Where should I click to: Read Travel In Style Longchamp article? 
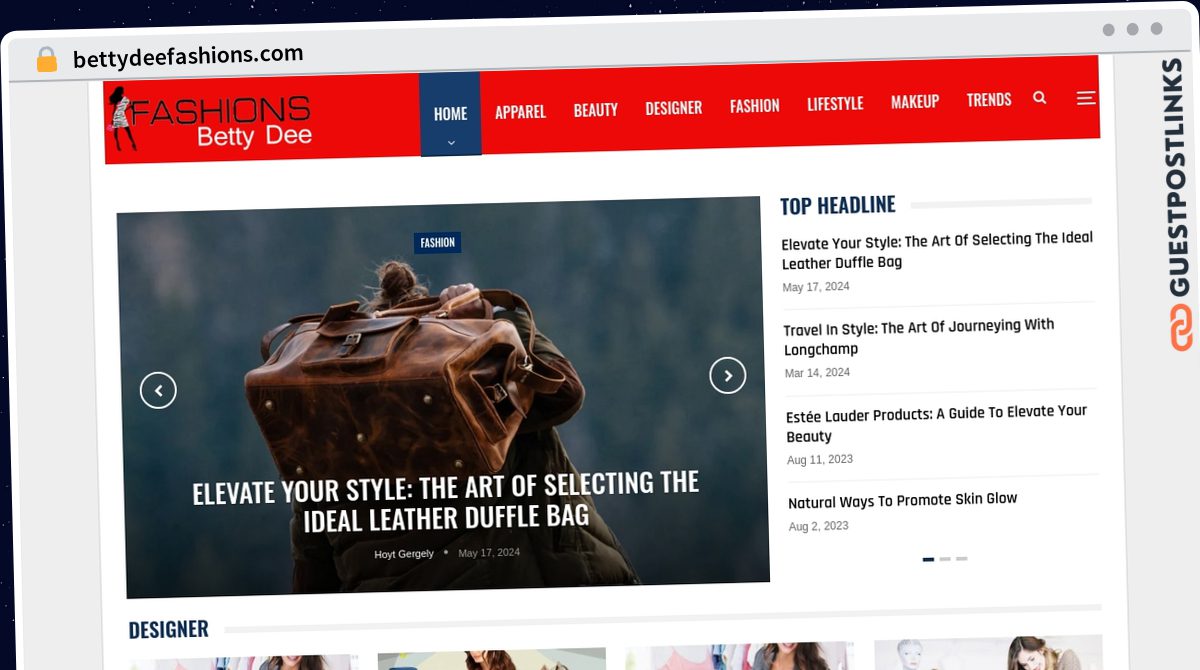point(919,337)
